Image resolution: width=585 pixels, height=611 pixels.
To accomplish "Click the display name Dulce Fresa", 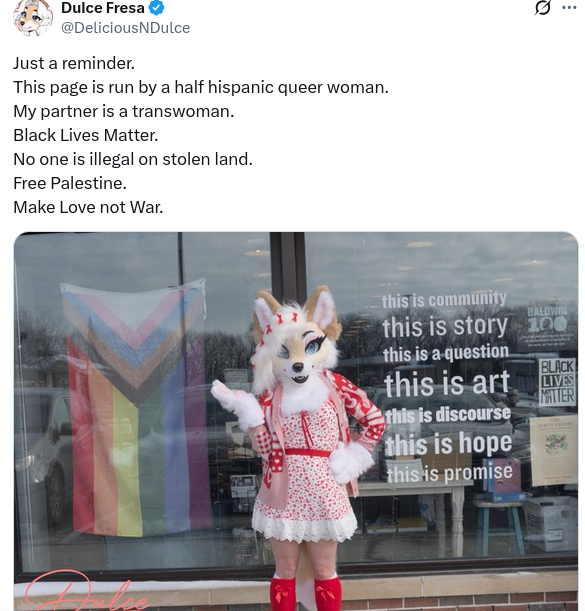I will tap(103, 8).
